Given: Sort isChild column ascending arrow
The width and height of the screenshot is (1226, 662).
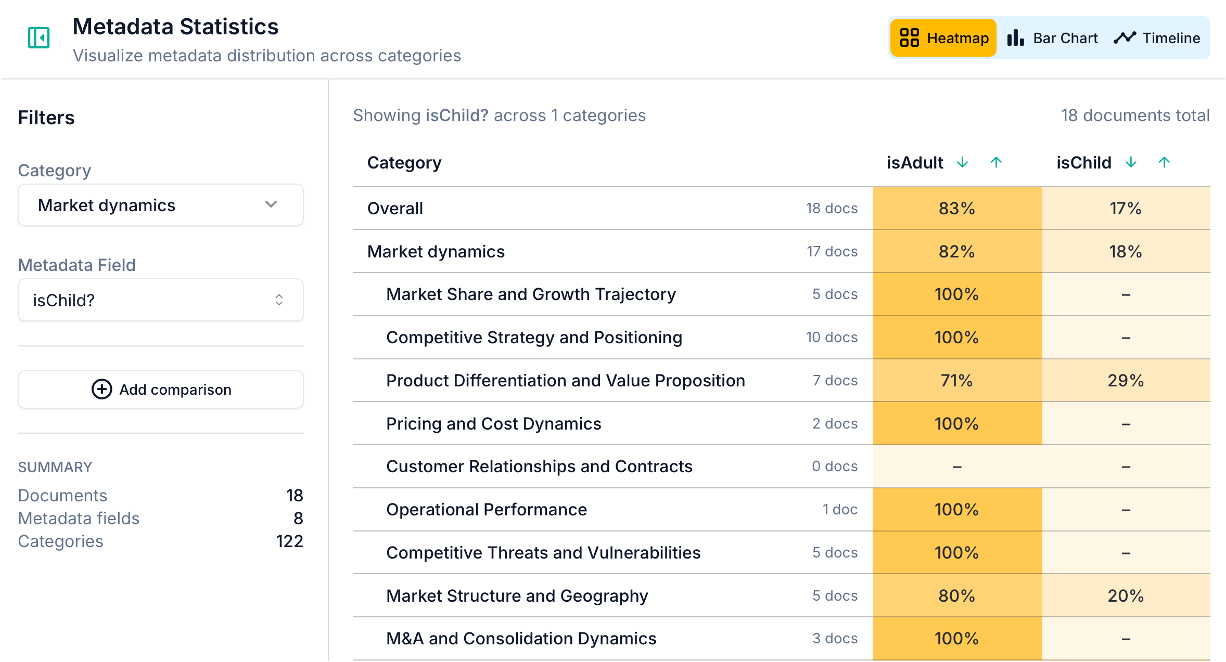Looking at the screenshot, I should click(x=1164, y=163).
